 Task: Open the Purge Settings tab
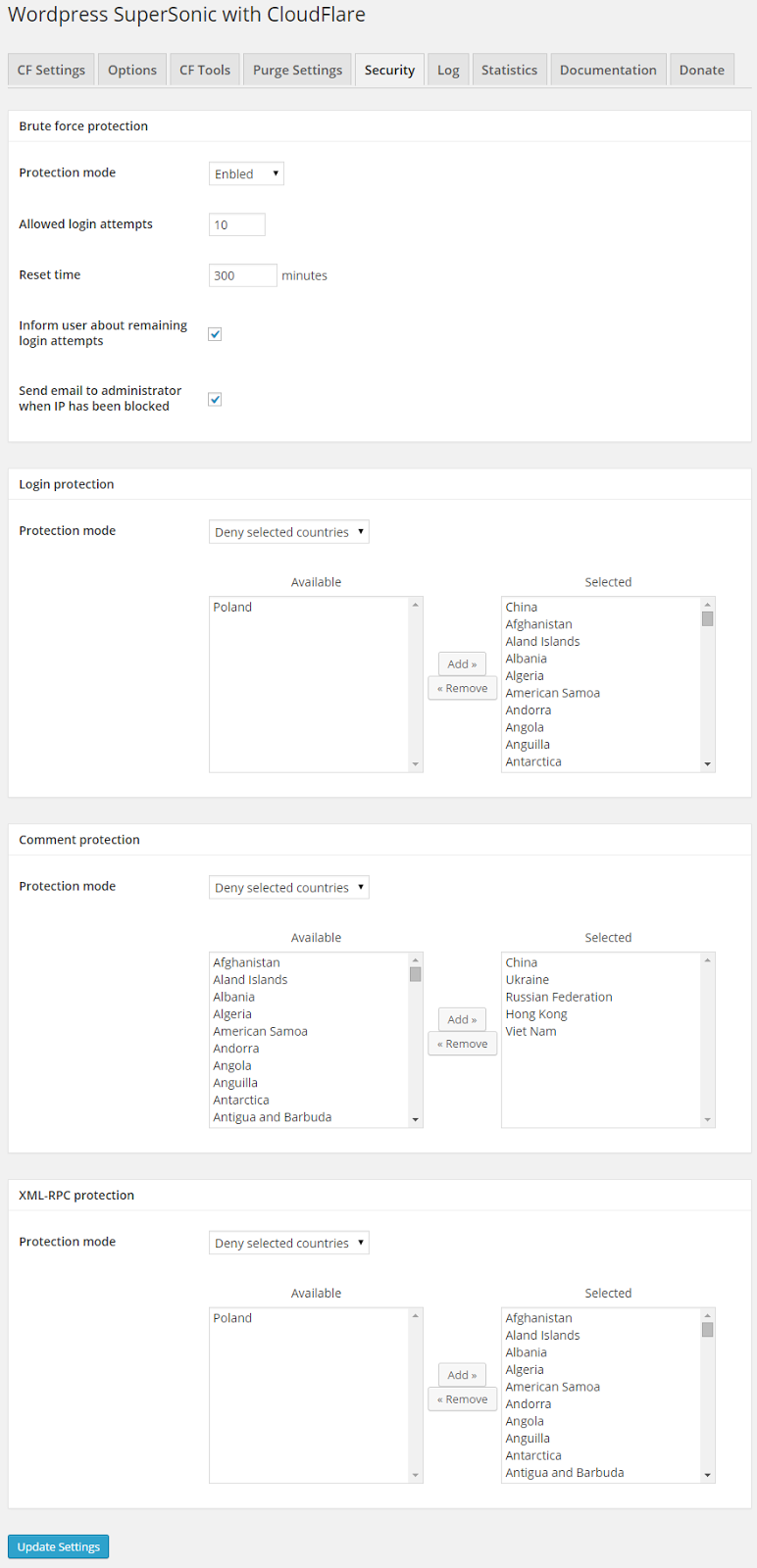coord(297,70)
